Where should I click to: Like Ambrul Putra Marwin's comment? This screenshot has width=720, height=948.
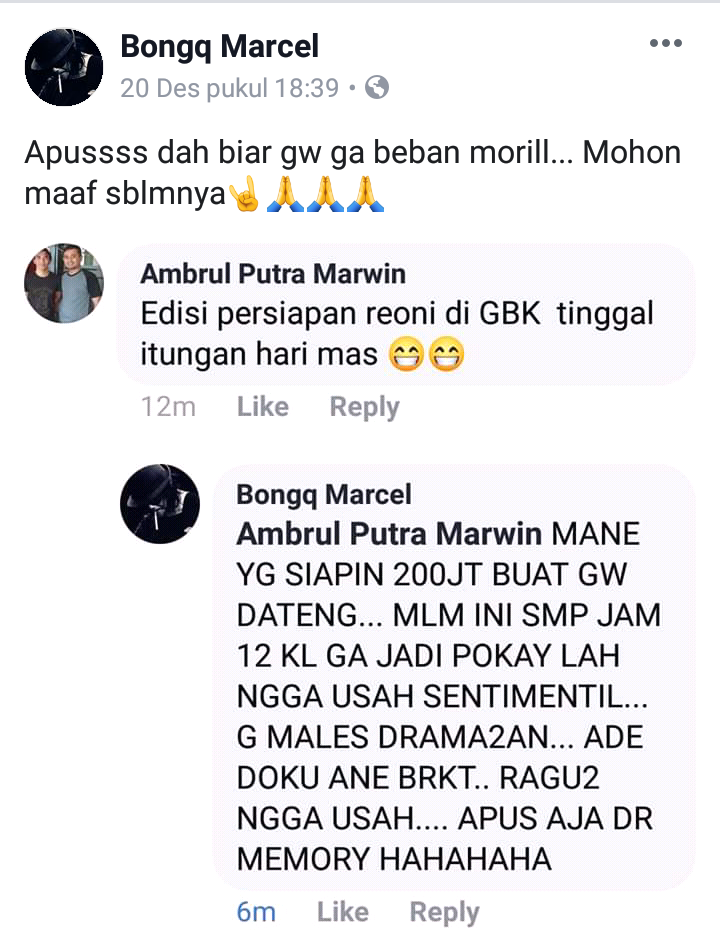(262, 406)
